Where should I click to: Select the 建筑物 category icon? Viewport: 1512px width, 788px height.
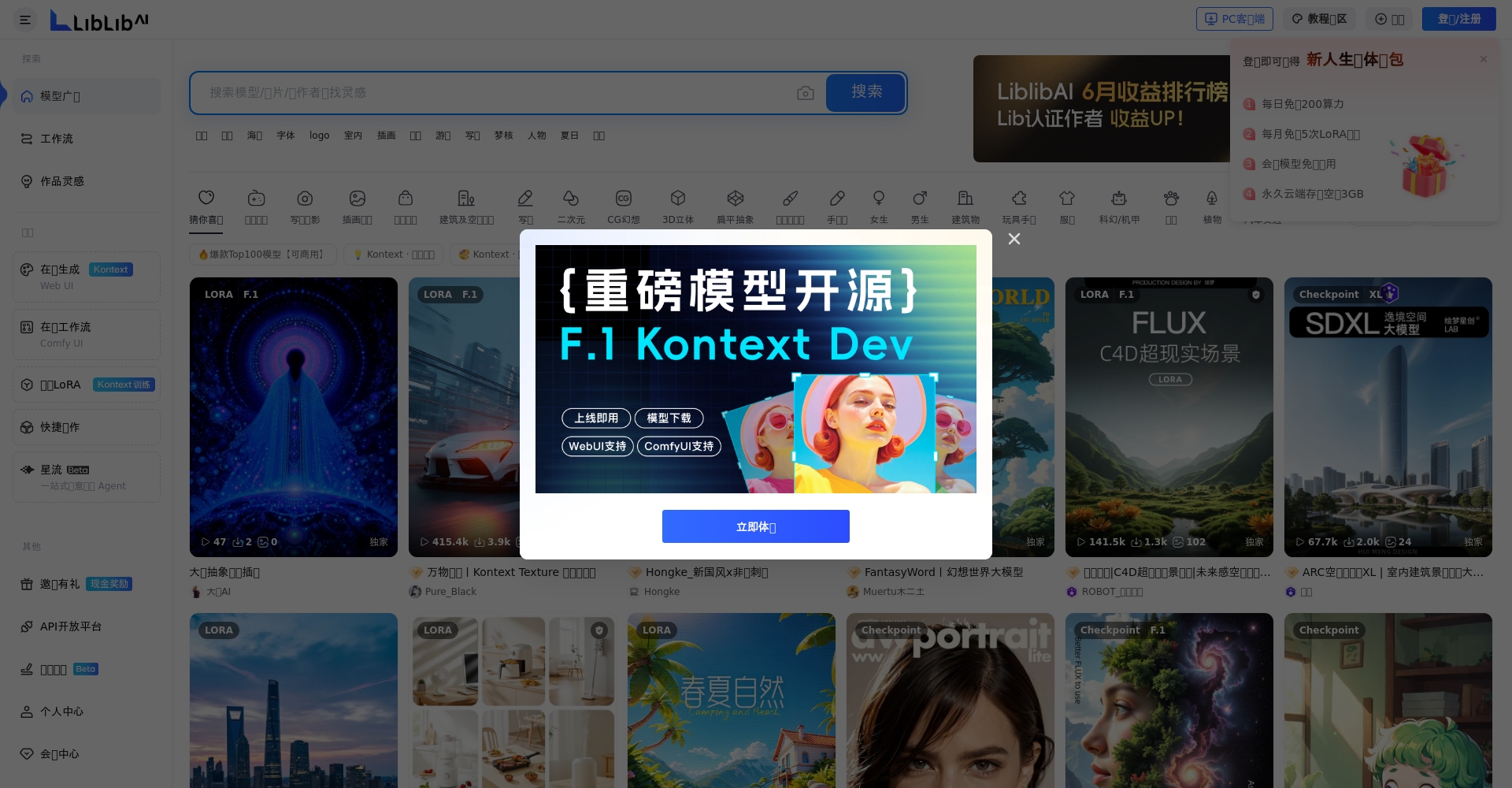(x=965, y=207)
